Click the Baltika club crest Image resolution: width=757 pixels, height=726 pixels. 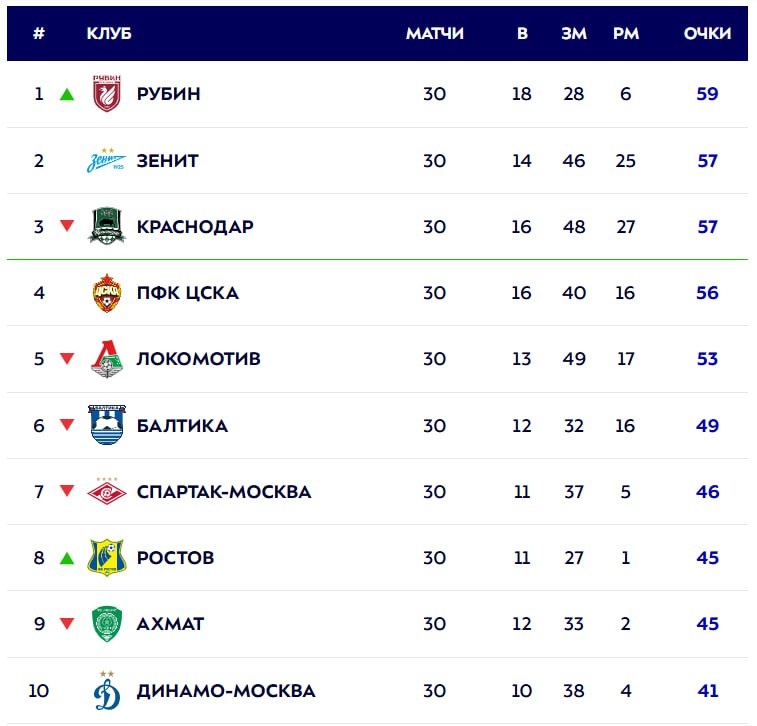tap(106, 425)
